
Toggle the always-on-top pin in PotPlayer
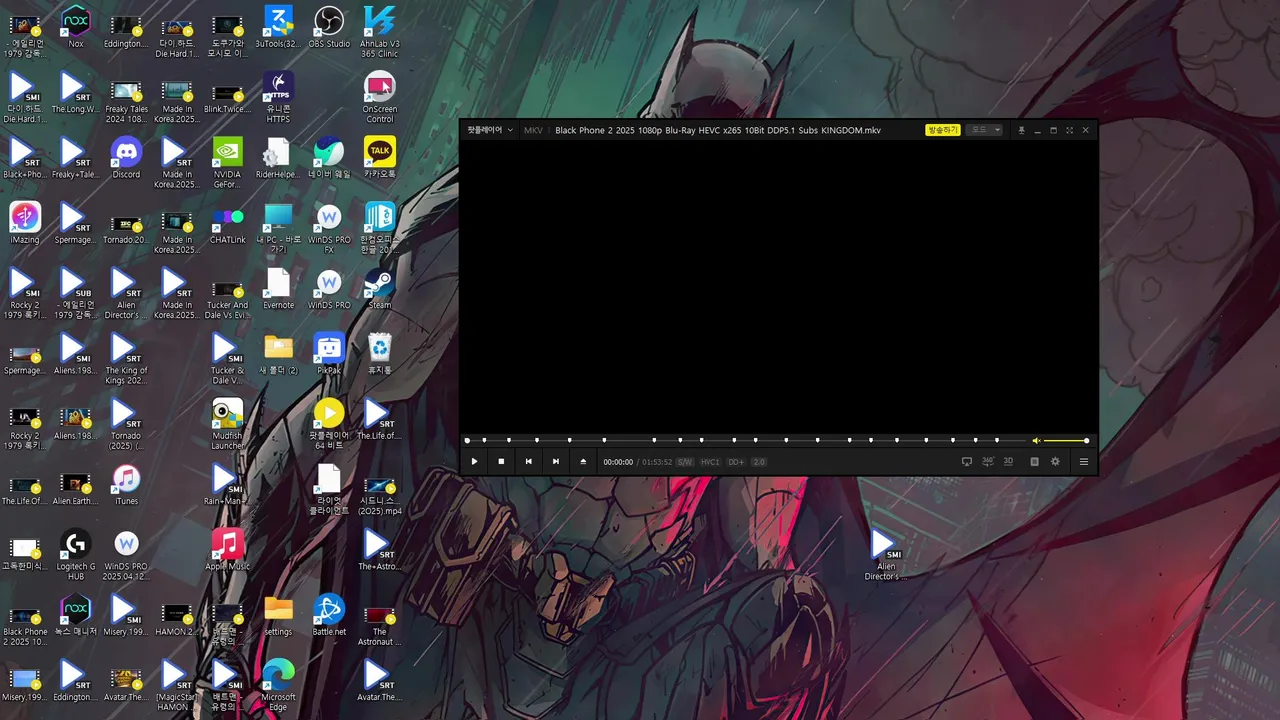(x=1021, y=130)
